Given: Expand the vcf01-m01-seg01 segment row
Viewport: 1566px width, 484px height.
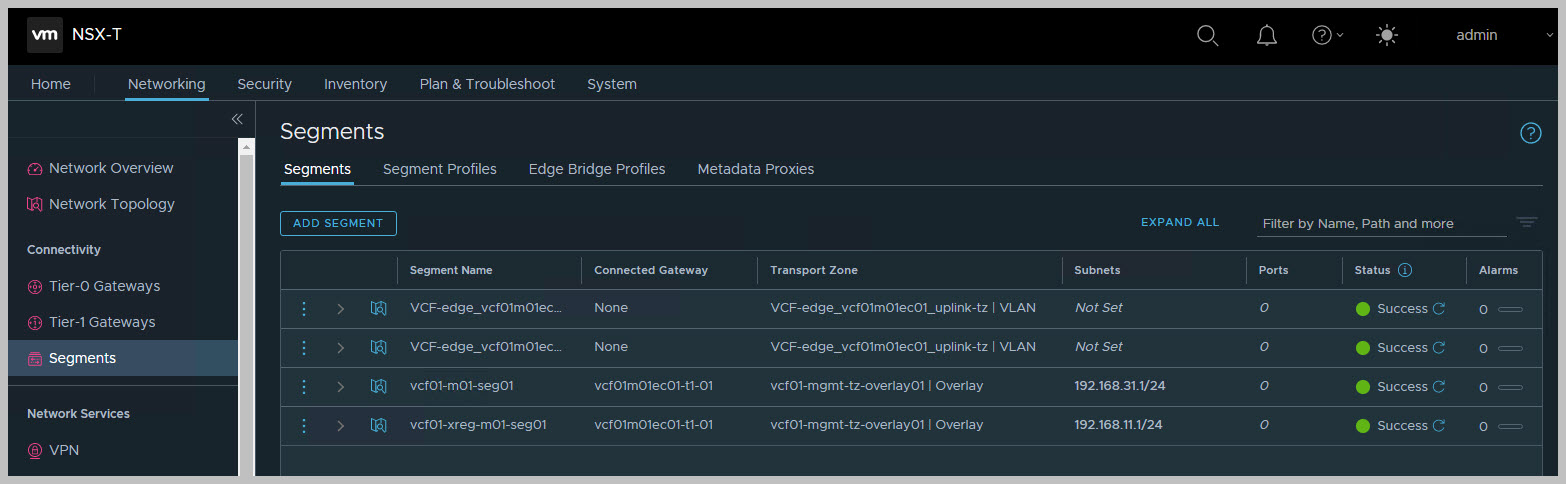Looking at the screenshot, I should click(x=340, y=386).
